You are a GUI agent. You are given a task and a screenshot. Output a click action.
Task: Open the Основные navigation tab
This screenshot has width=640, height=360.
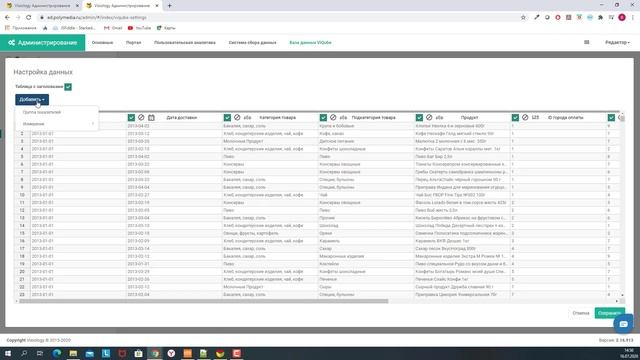tap(102, 42)
